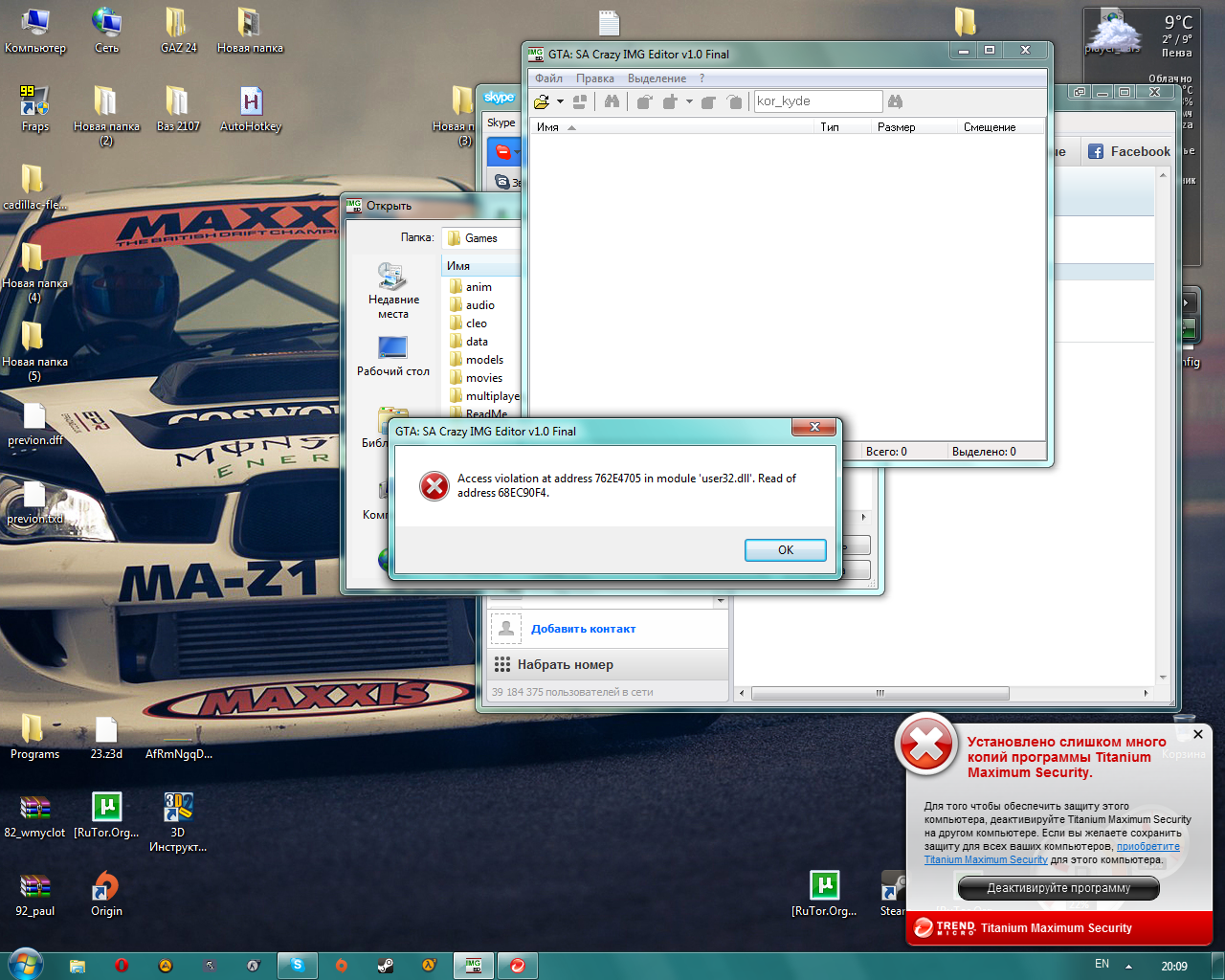Click inside the kor_kyde search field

click(818, 101)
